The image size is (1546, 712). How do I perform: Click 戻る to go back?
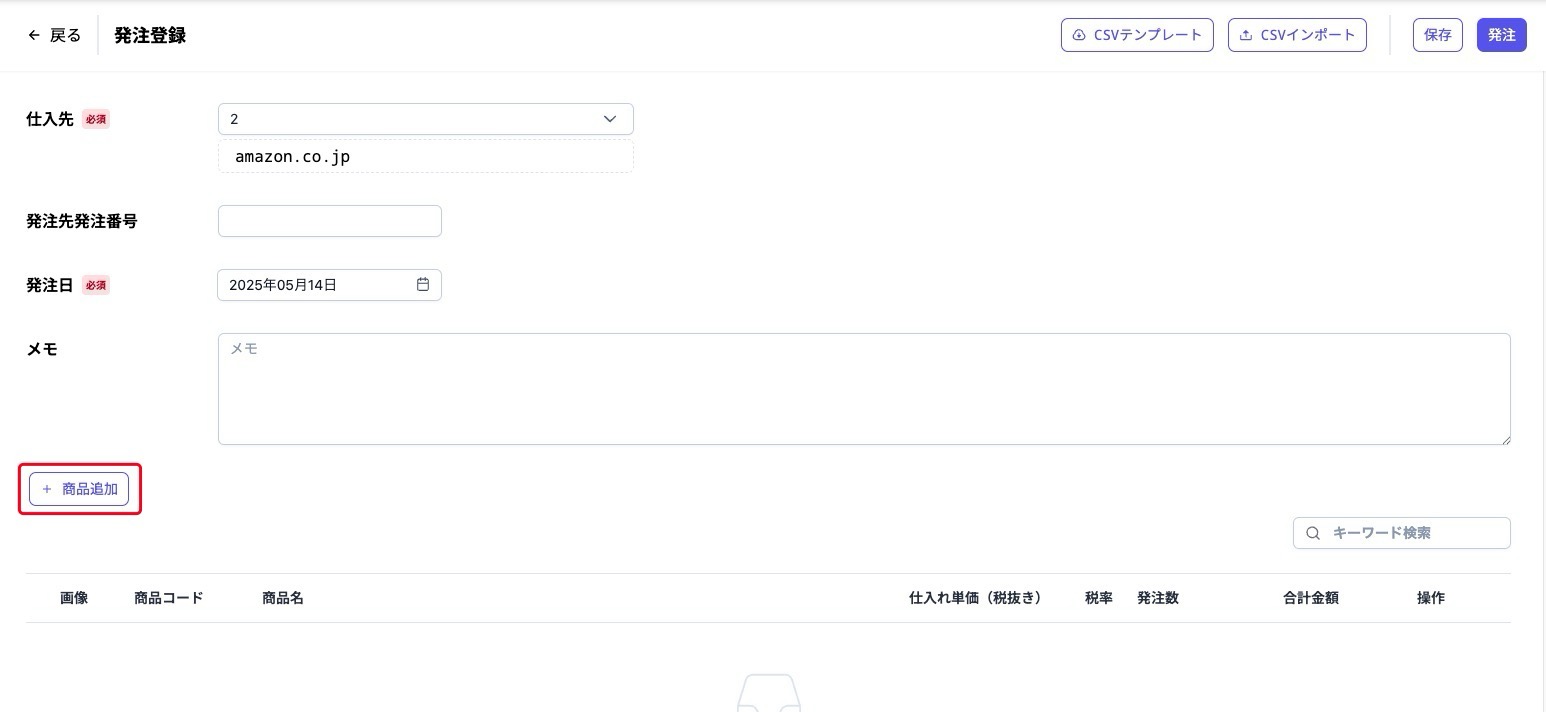pyautogui.click(x=63, y=34)
